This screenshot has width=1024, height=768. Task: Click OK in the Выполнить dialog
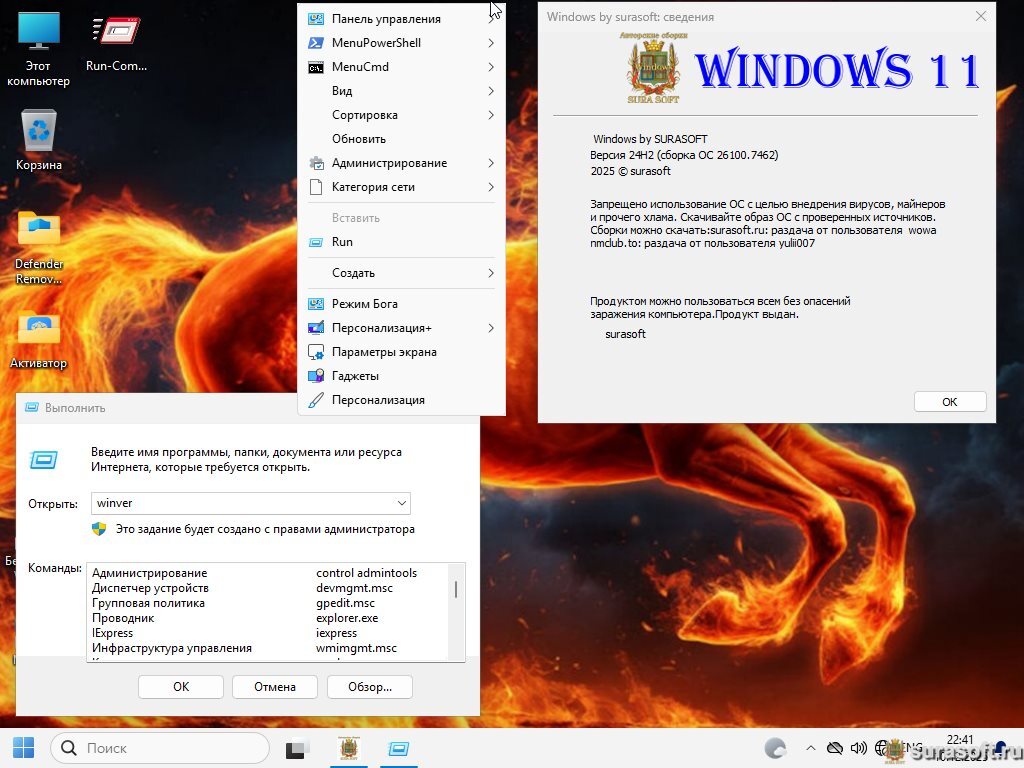(181, 687)
